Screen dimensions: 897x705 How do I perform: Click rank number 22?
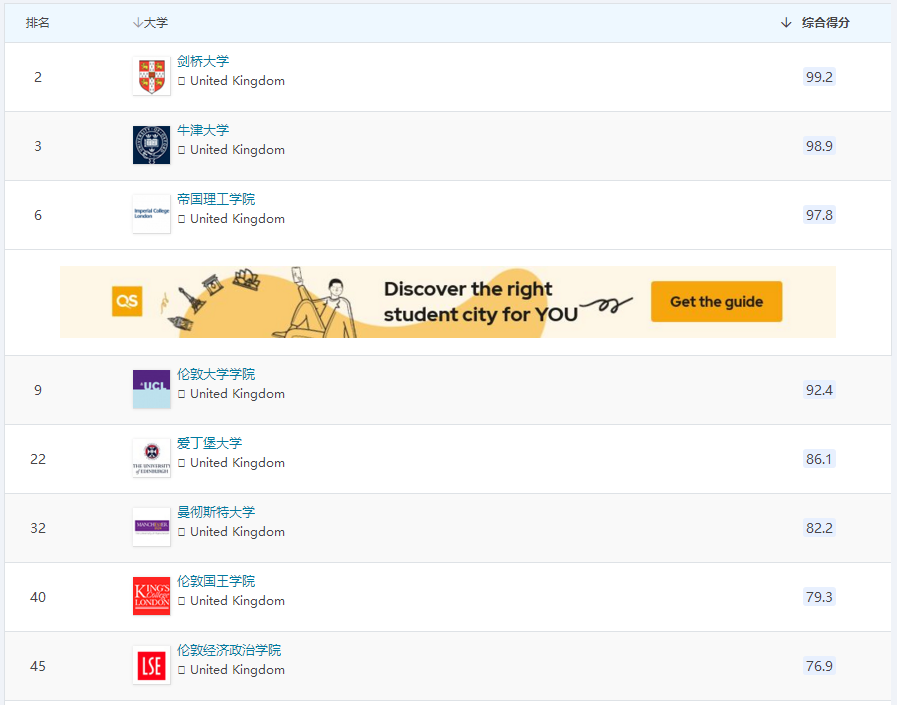[x=38, y=460]
